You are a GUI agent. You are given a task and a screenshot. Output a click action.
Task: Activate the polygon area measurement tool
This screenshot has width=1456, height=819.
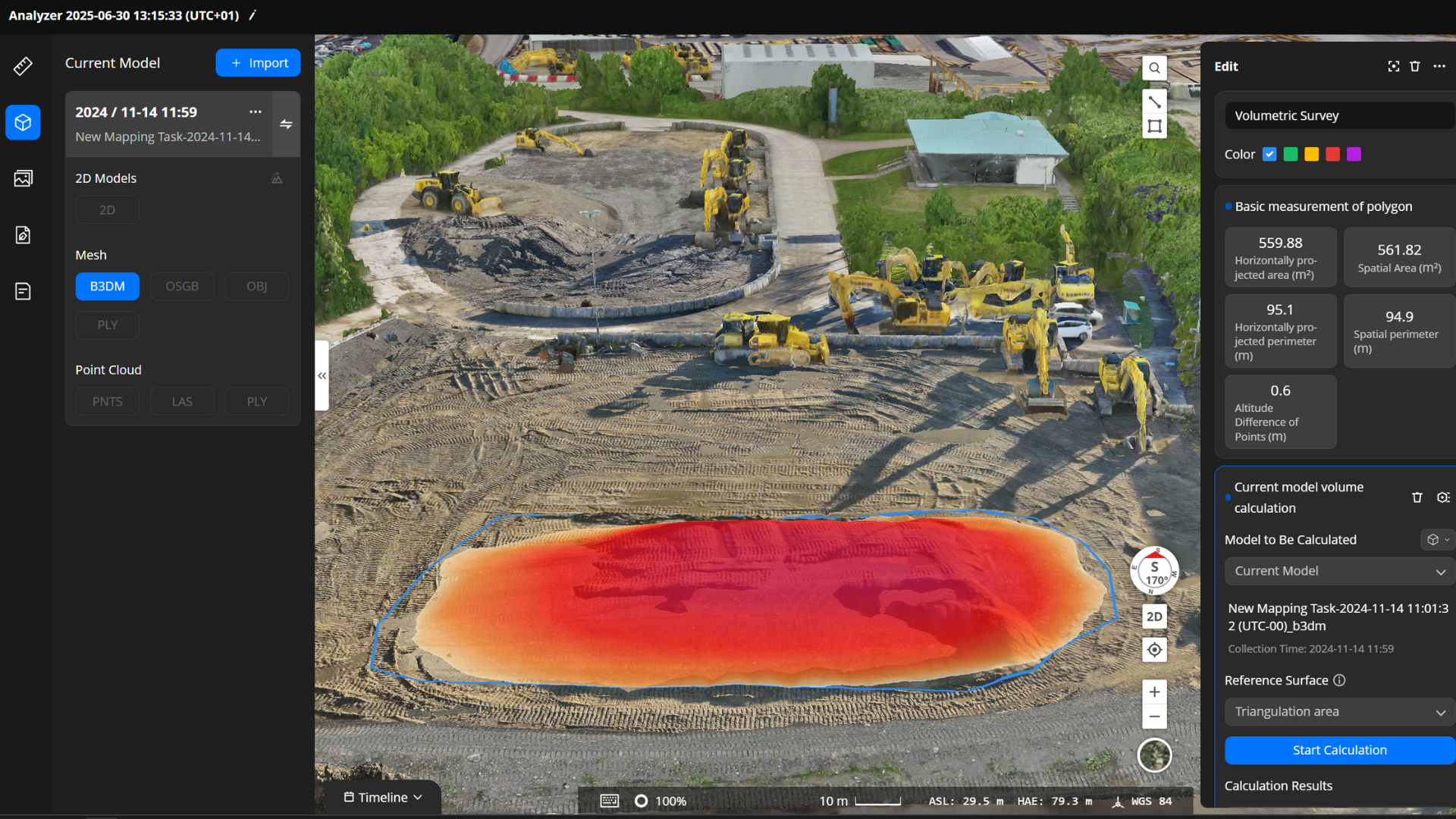pos(1154,127)
